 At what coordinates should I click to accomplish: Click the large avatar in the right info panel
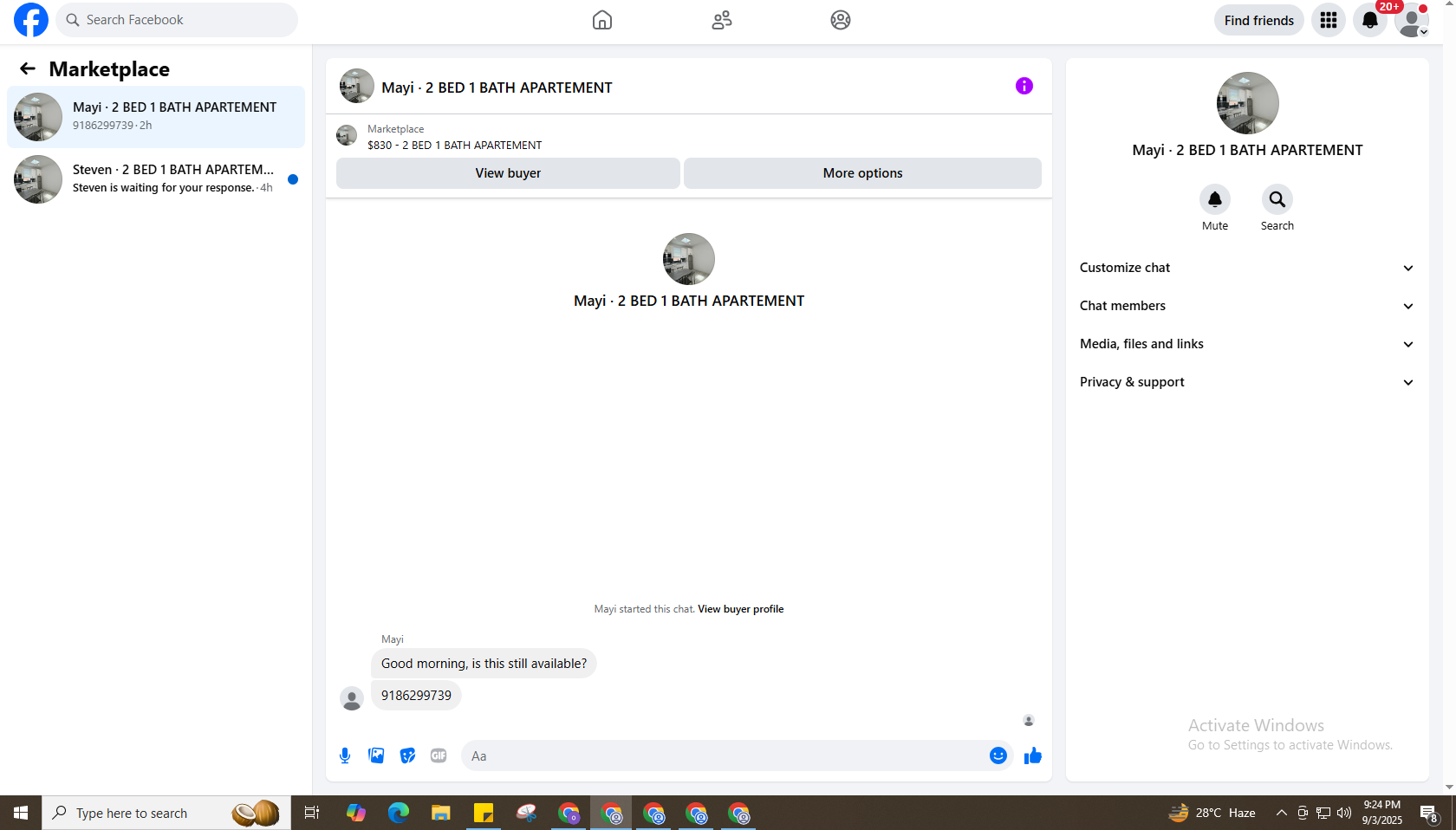tap(1247, 103)
